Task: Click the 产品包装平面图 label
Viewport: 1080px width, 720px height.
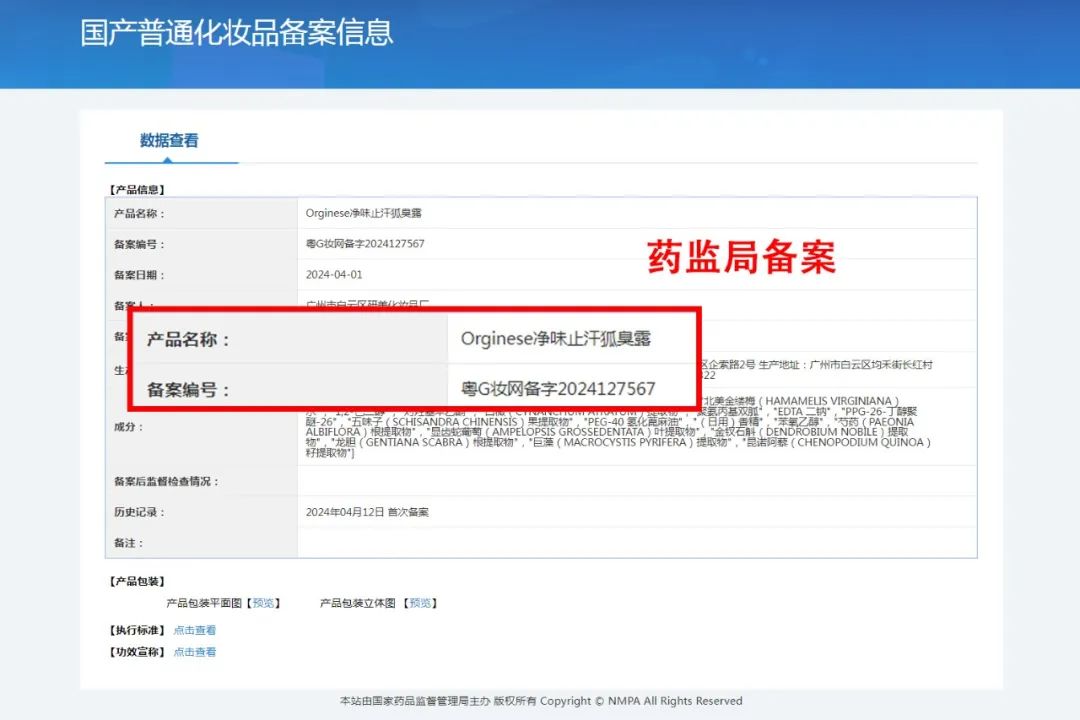Action: point(204,603)
